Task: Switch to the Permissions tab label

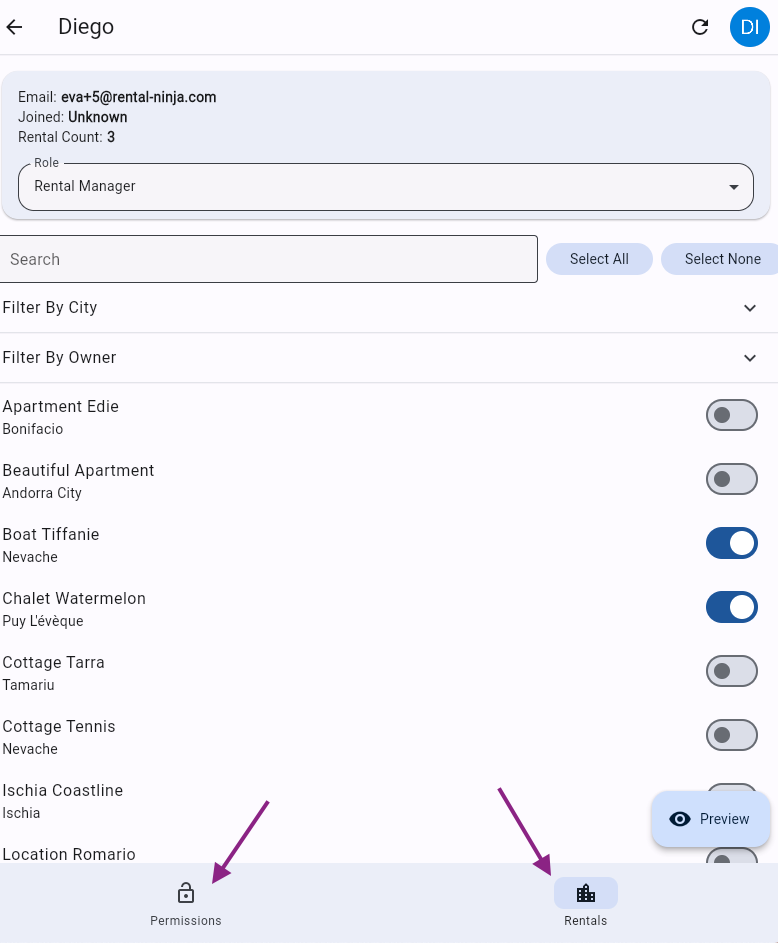Action: pyautogui.click(x=186, y=921)
